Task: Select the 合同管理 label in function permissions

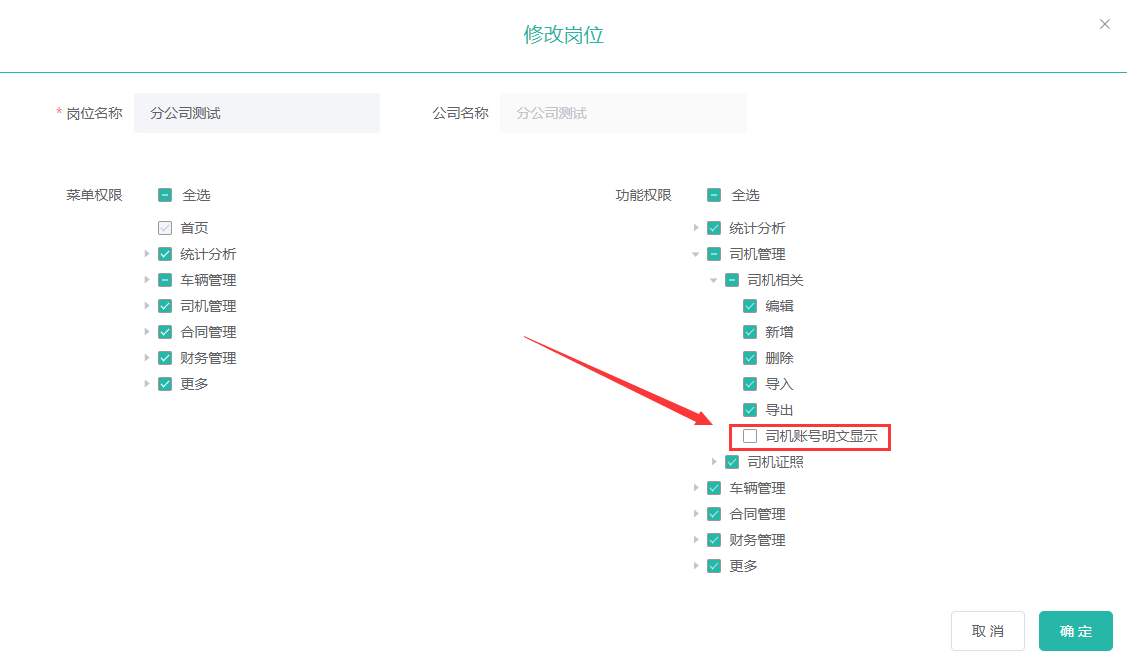Action: pos(757,514)
